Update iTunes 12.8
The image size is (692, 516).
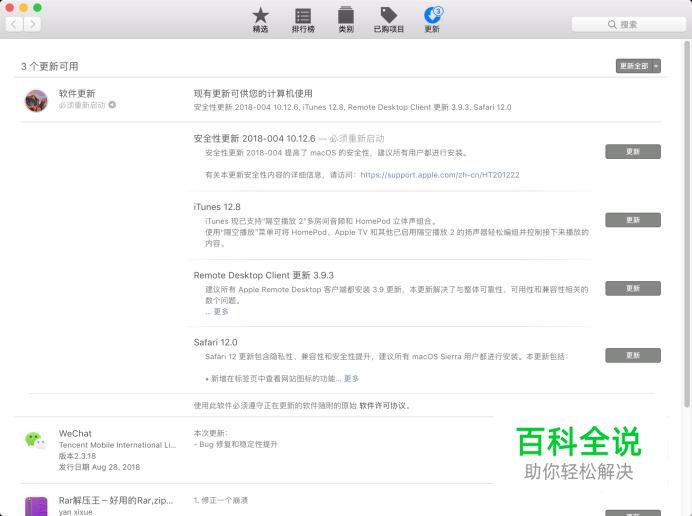click(x=633, y=220)
